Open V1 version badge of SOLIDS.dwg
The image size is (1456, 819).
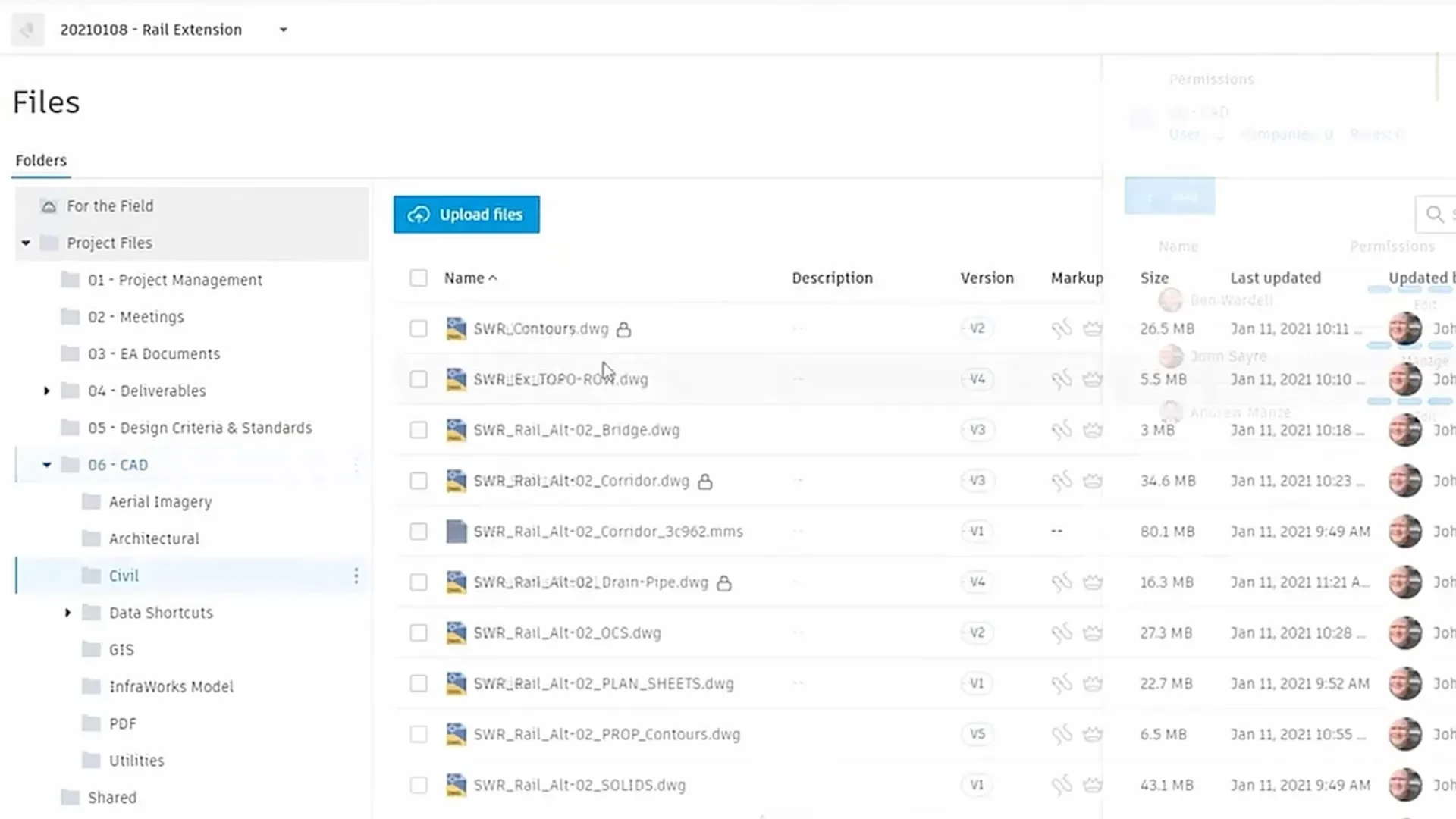click(x=977, y=786)
